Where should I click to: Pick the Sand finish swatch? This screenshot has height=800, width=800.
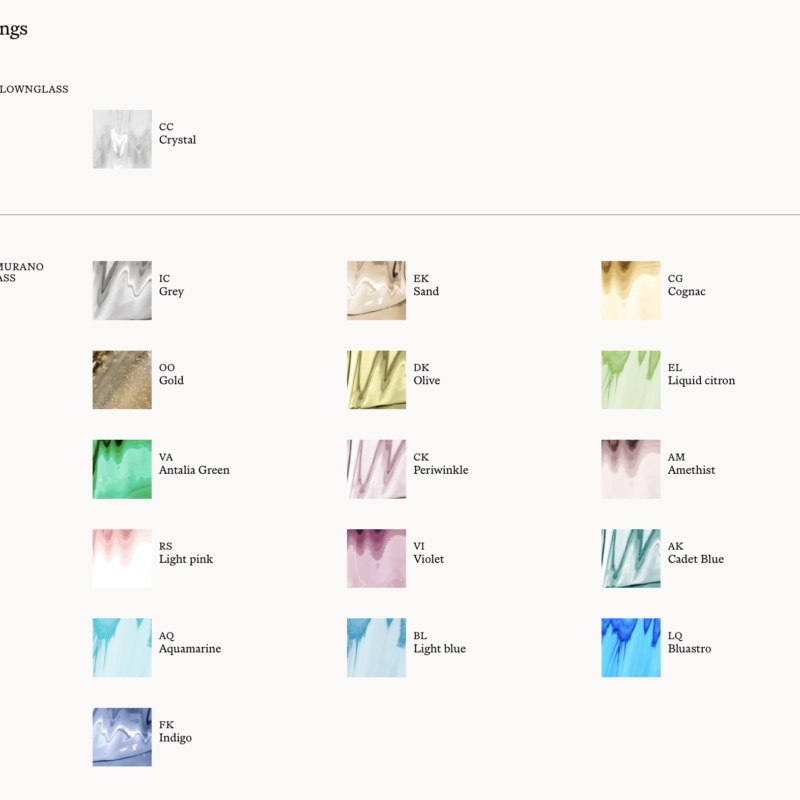pyautogui.click(x=377, y=290)
